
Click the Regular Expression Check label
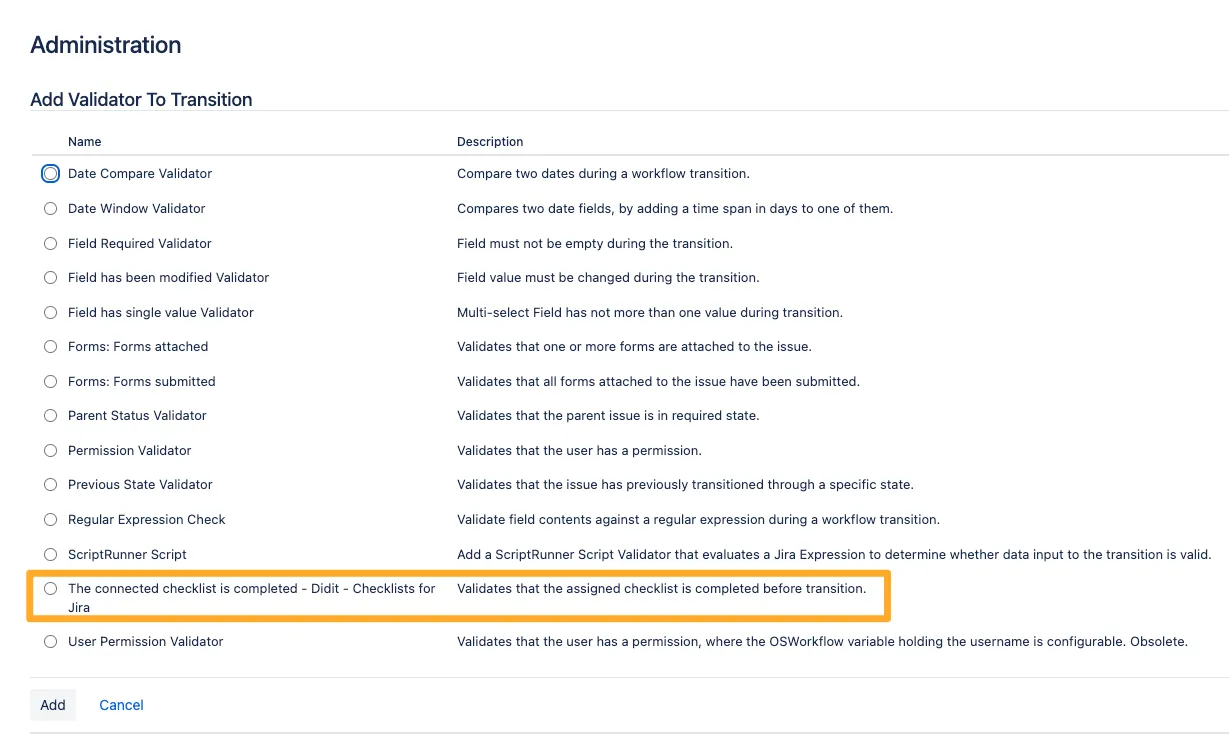(x=147, y=520)
